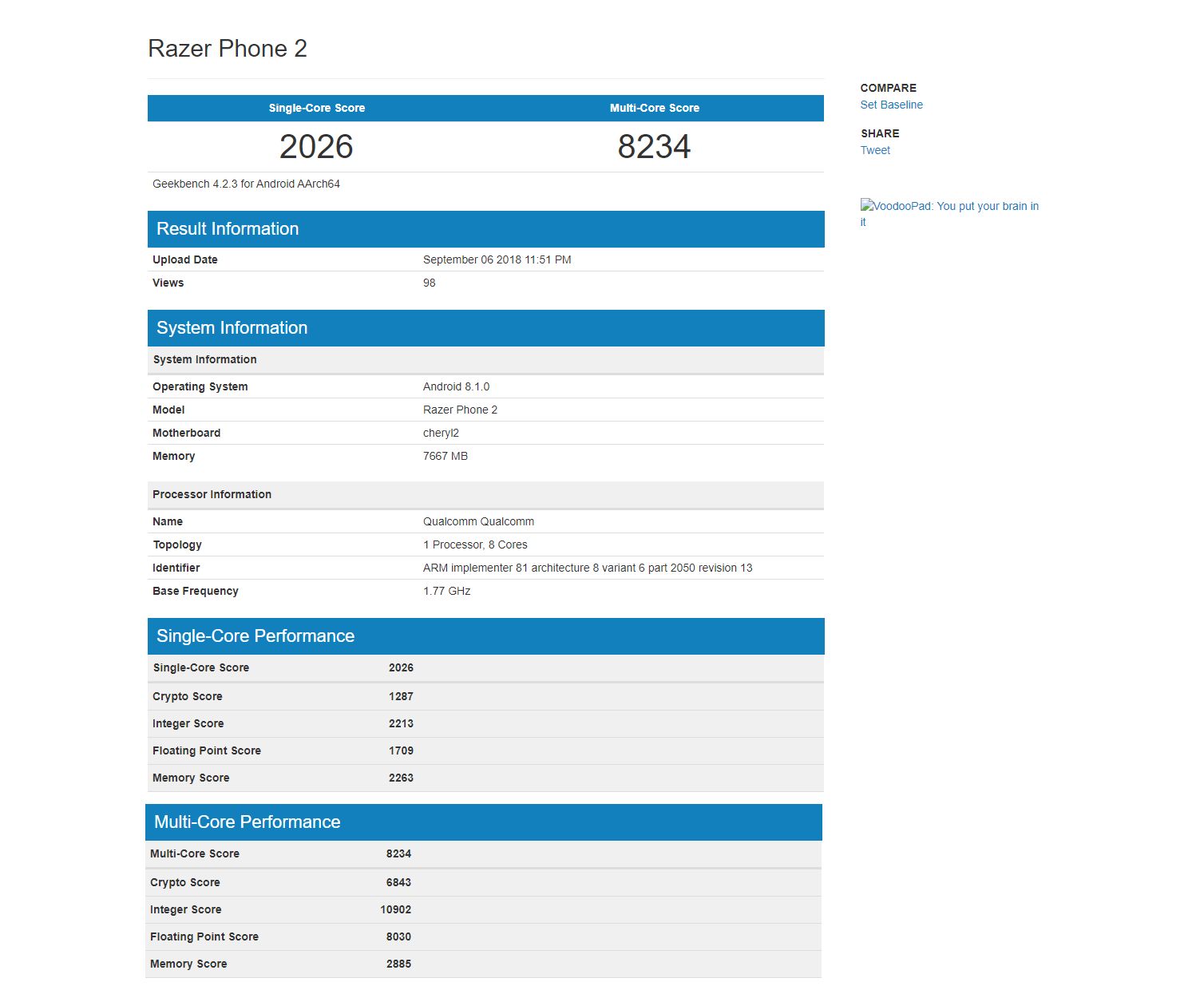
Task: Click the Single-Core Score header in top banner
Action: click(317, 108)
